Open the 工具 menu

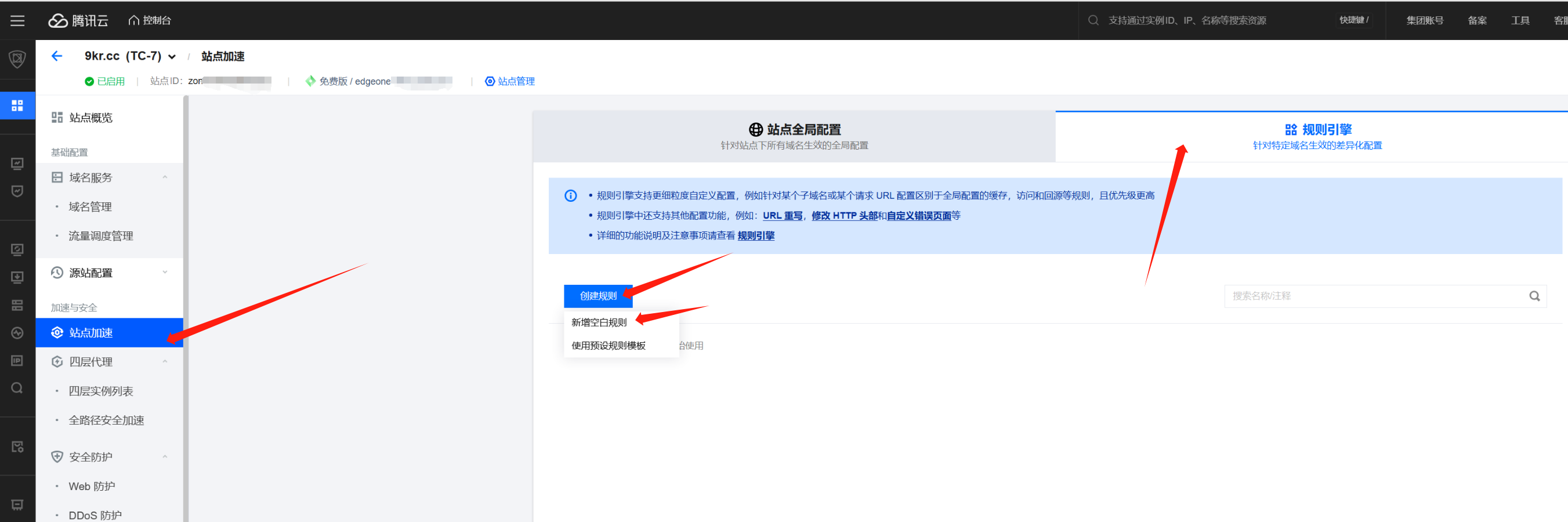click(x=1520, y=21)
